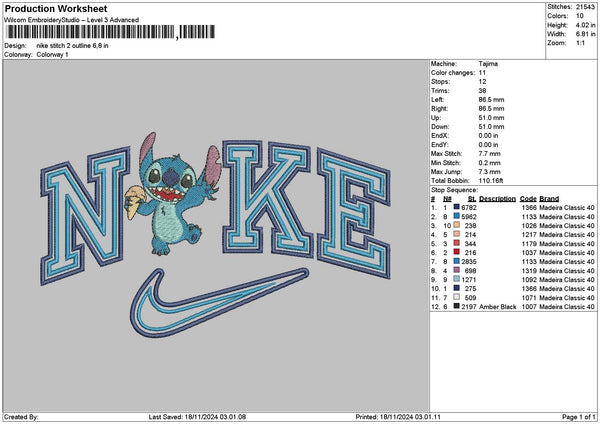600x424 pixels.
Task: Click the red swatch for code 1037
Action: click(x=457, y=252)
